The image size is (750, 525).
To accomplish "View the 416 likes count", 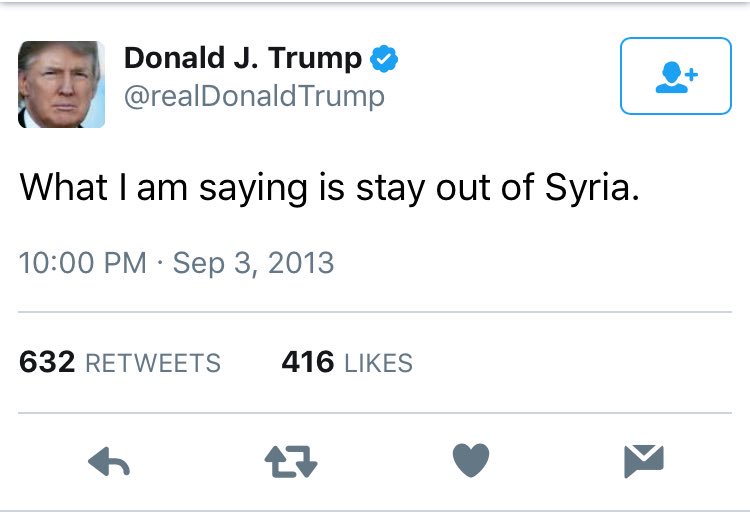I will point(347,362).
